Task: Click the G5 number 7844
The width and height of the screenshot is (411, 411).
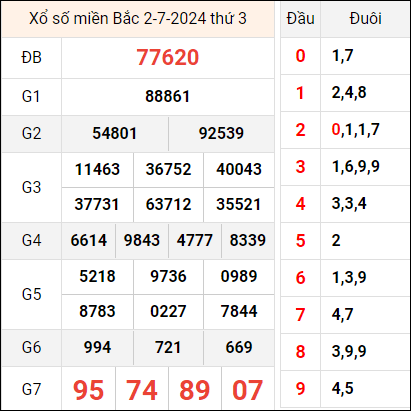Action: point(239,311)
